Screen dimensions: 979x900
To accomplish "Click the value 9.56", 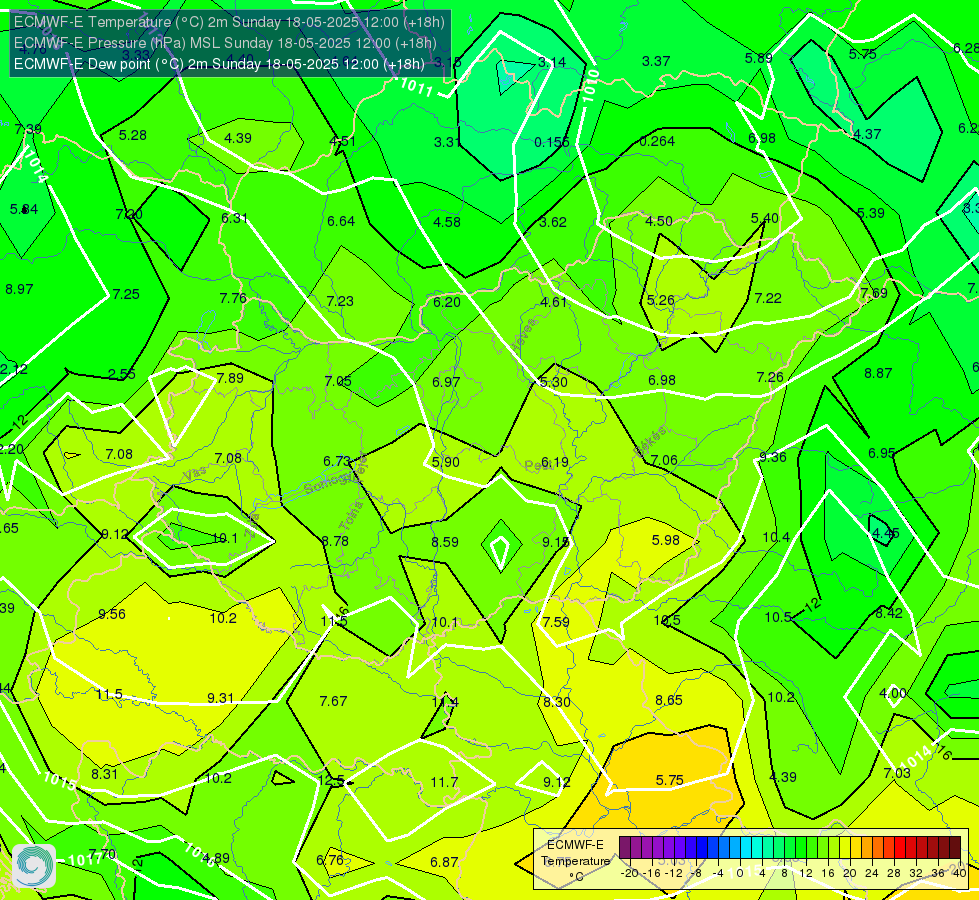I will click(112, 614).
